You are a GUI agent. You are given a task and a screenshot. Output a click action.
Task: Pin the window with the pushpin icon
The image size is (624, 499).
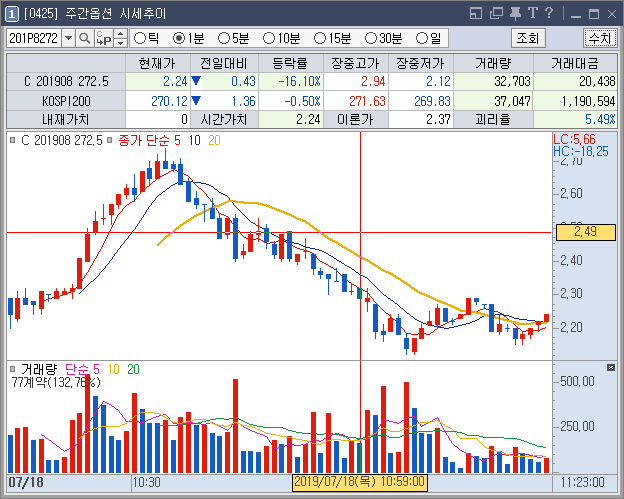pos(515,14)
